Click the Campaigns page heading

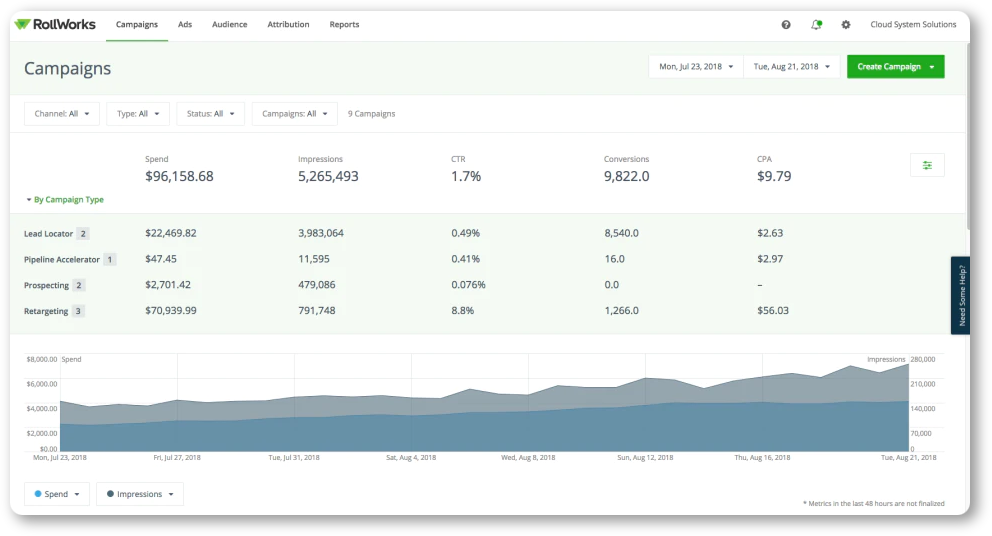click(x=68, y=68)
